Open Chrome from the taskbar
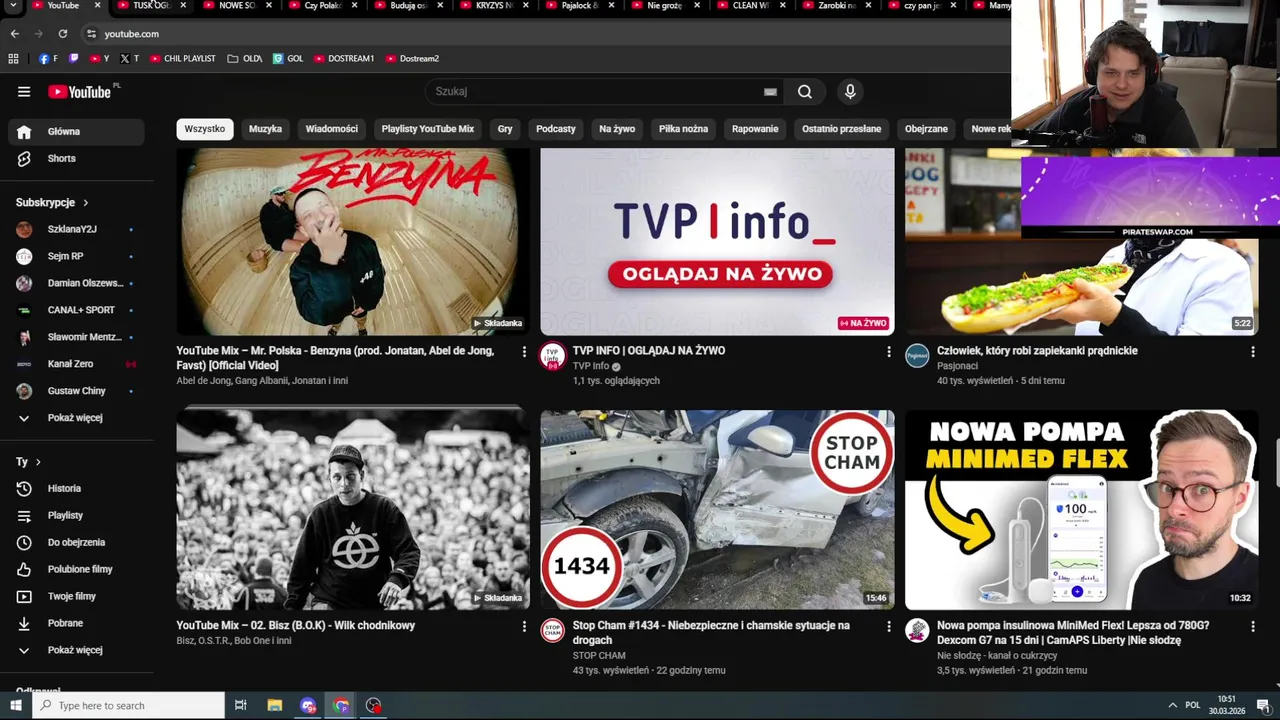1280x720 pixels. [341, 706]
